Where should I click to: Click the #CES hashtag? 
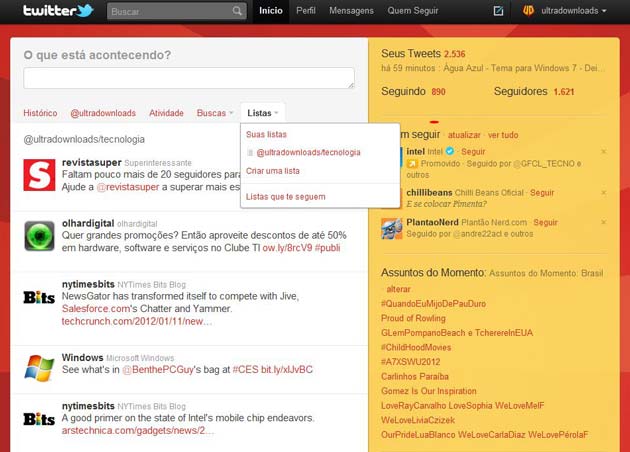[245, 370]
